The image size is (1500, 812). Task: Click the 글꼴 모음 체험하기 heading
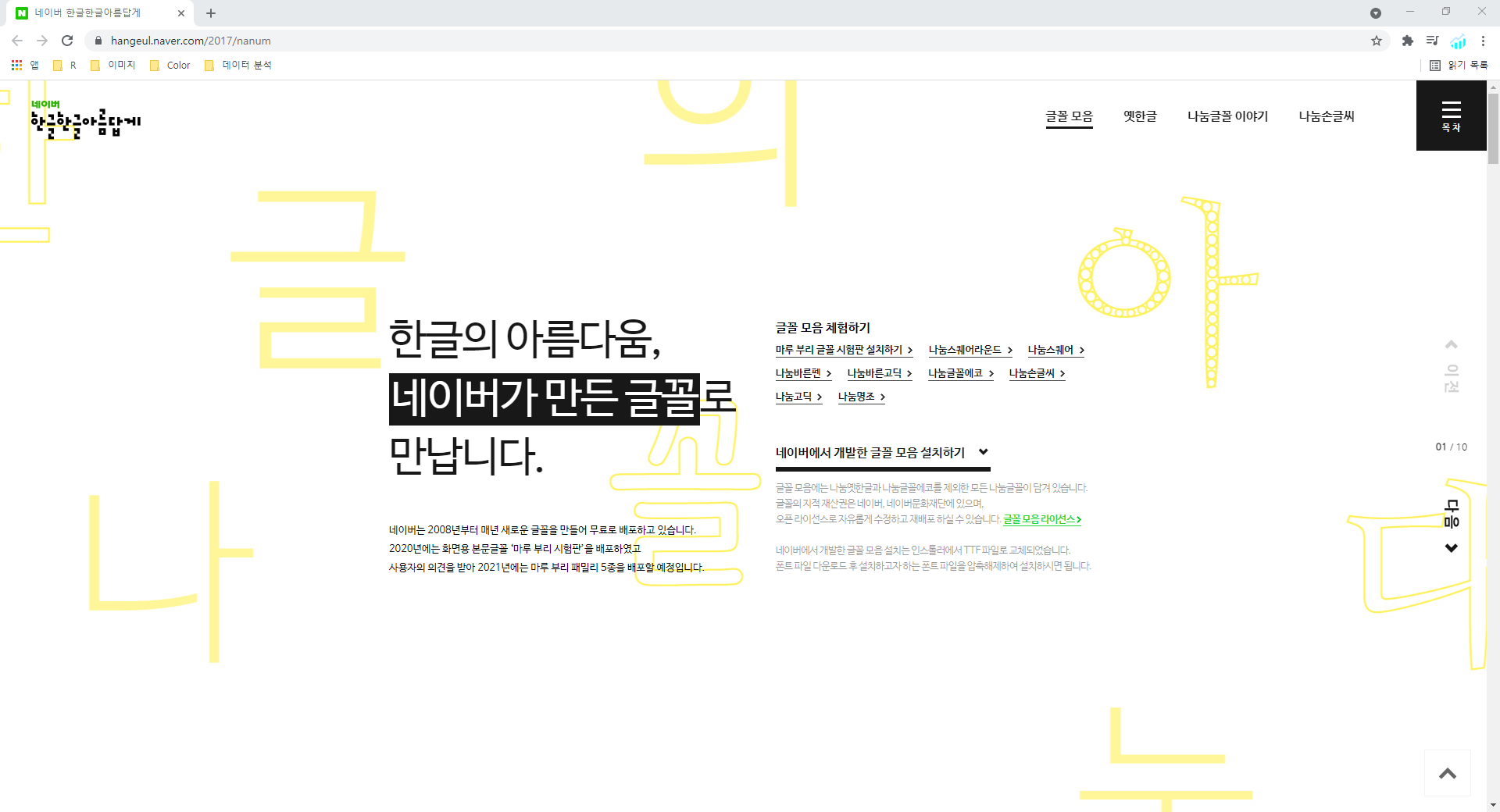tap(823, 328)
